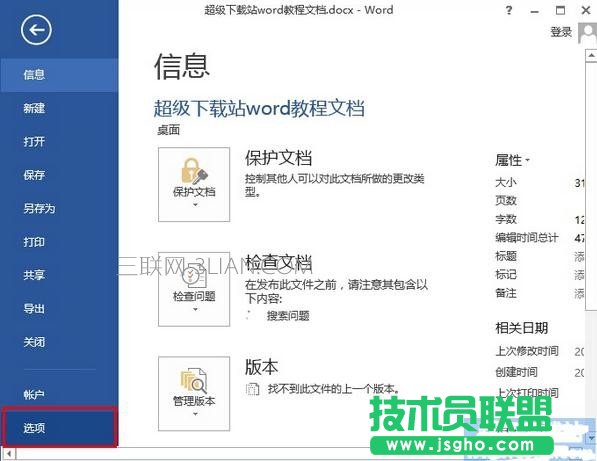Click document title 超级下载站word教程文档
The image size is (597, 461).
[x=259, y=108]
